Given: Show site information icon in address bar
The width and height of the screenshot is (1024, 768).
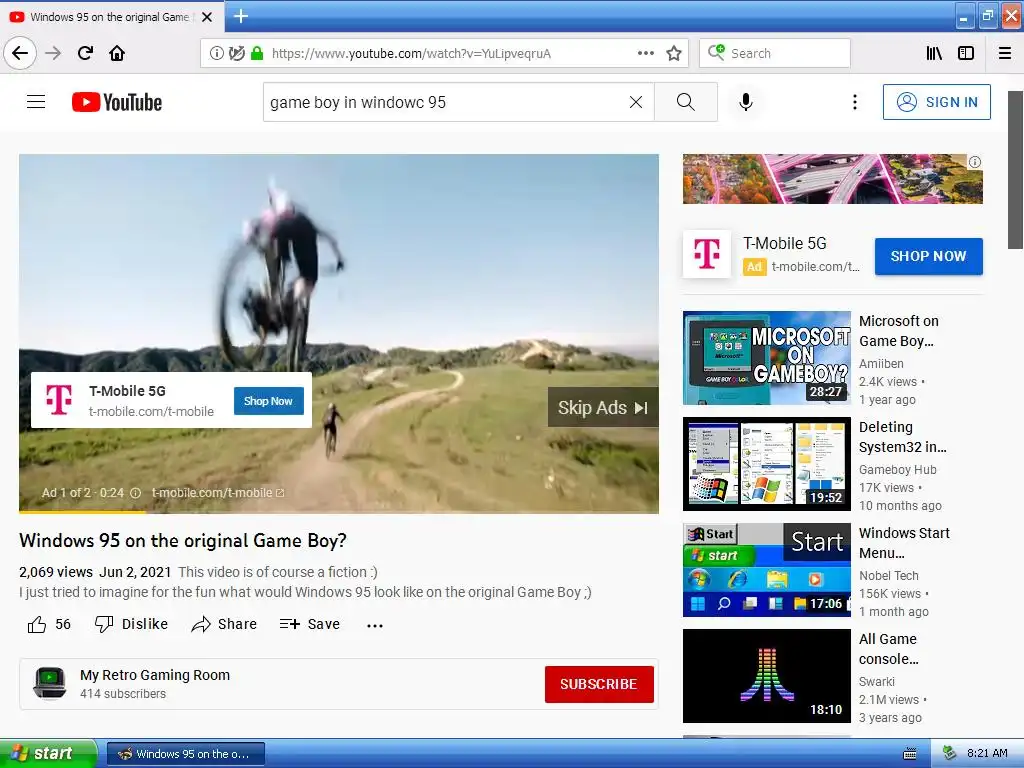Looking at the screenshot, I should (x=216, y=54).
